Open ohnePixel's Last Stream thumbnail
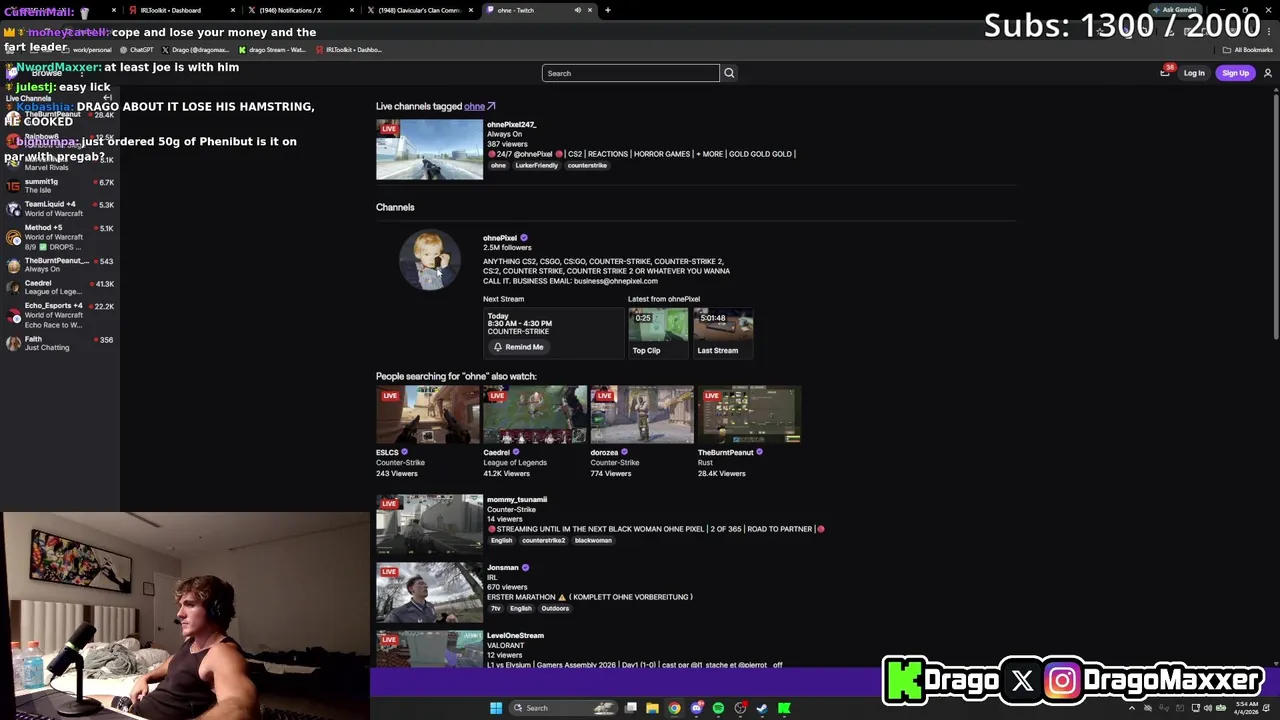Viewport: 1280px width, 720px height. click(x=723, y=326)
